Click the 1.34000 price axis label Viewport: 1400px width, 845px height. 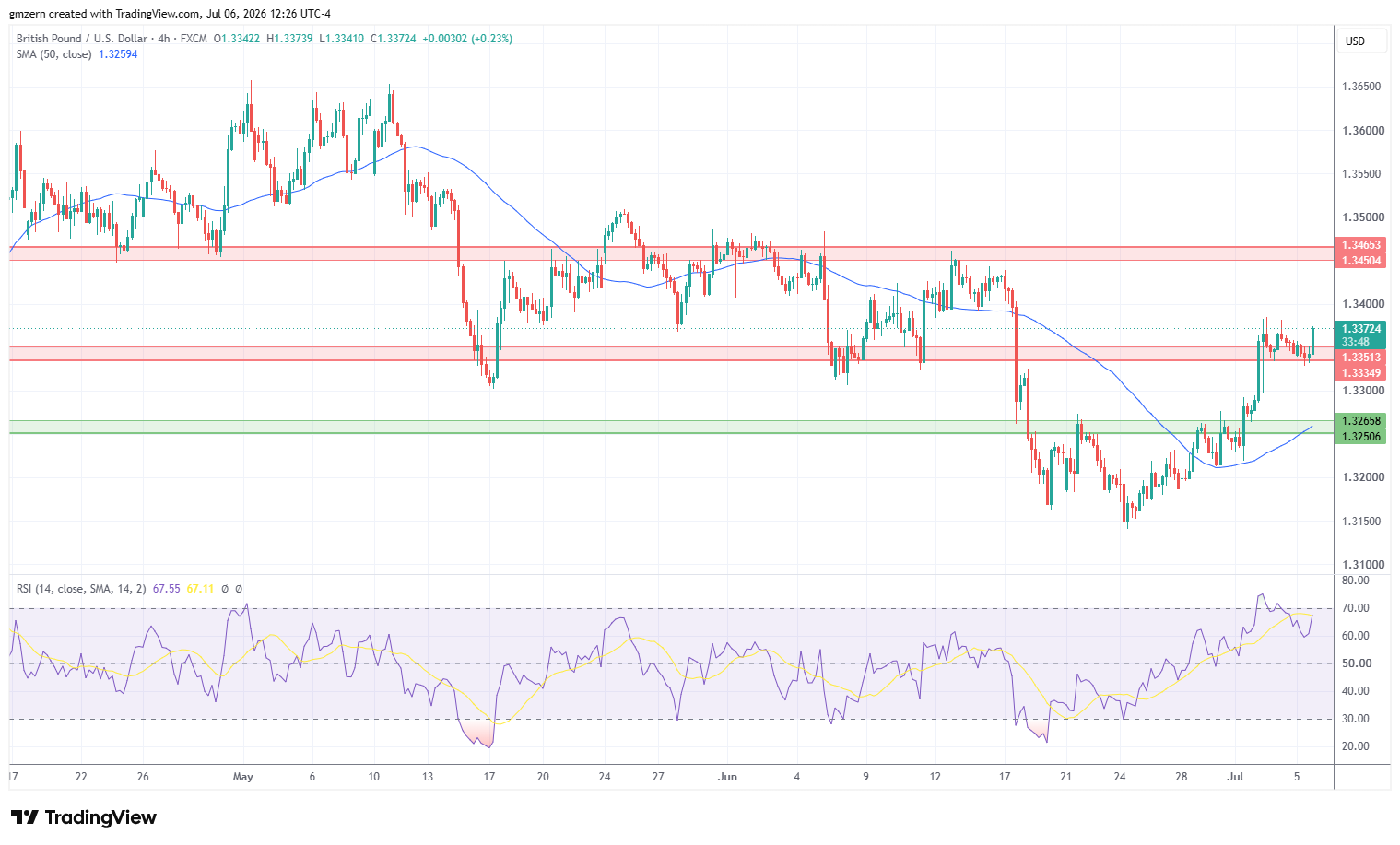pos(1362,304)
